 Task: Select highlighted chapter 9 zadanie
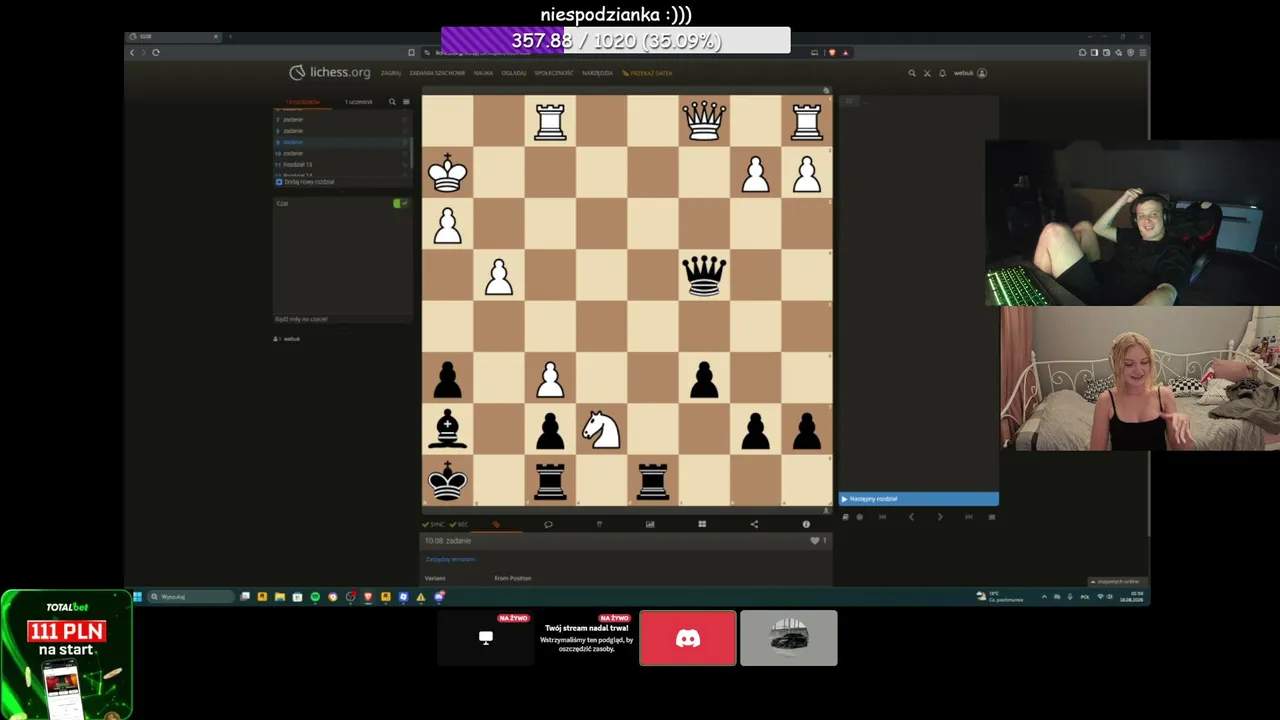coord(340,142)
